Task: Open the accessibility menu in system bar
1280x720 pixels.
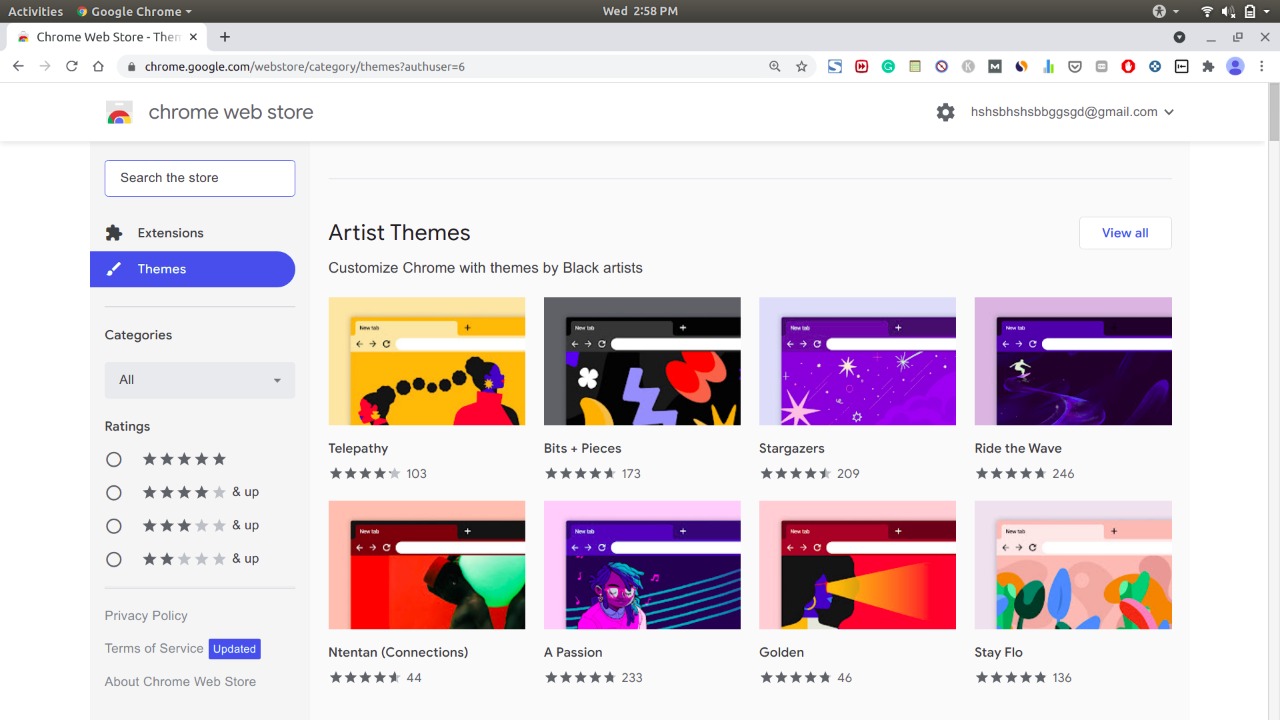Action: 1165,11
